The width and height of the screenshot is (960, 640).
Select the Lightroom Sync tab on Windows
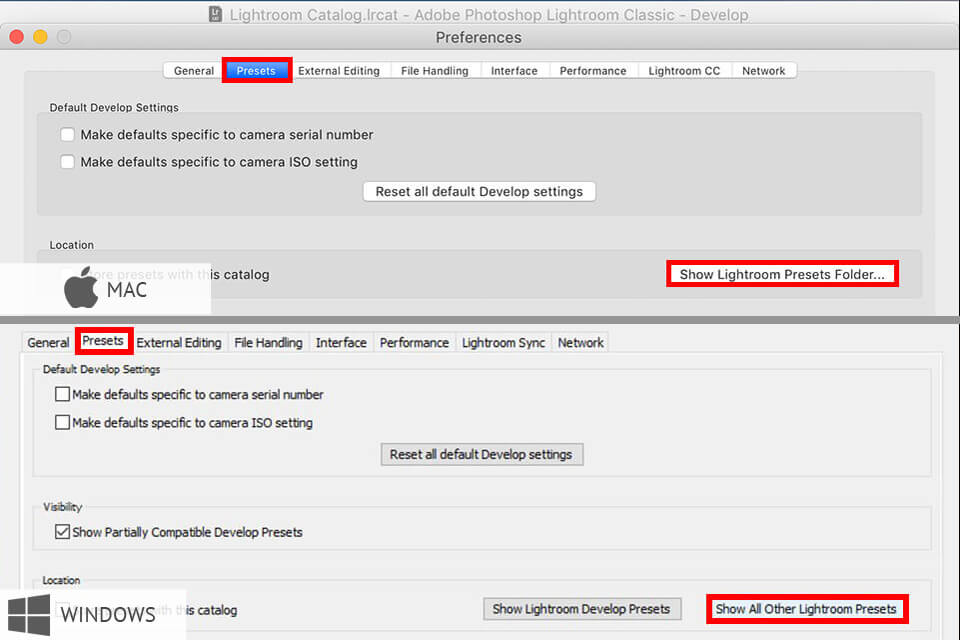pyautogui.click(x=503, y=342)
